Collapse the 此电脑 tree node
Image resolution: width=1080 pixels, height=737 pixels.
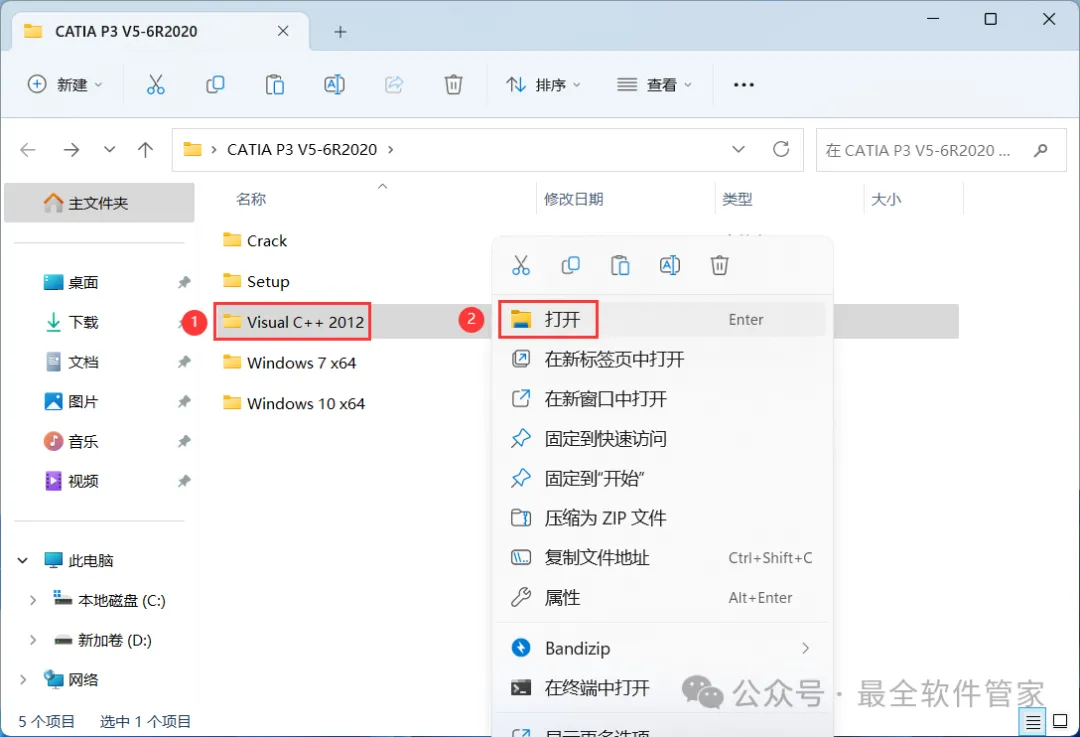pos(23,561)
